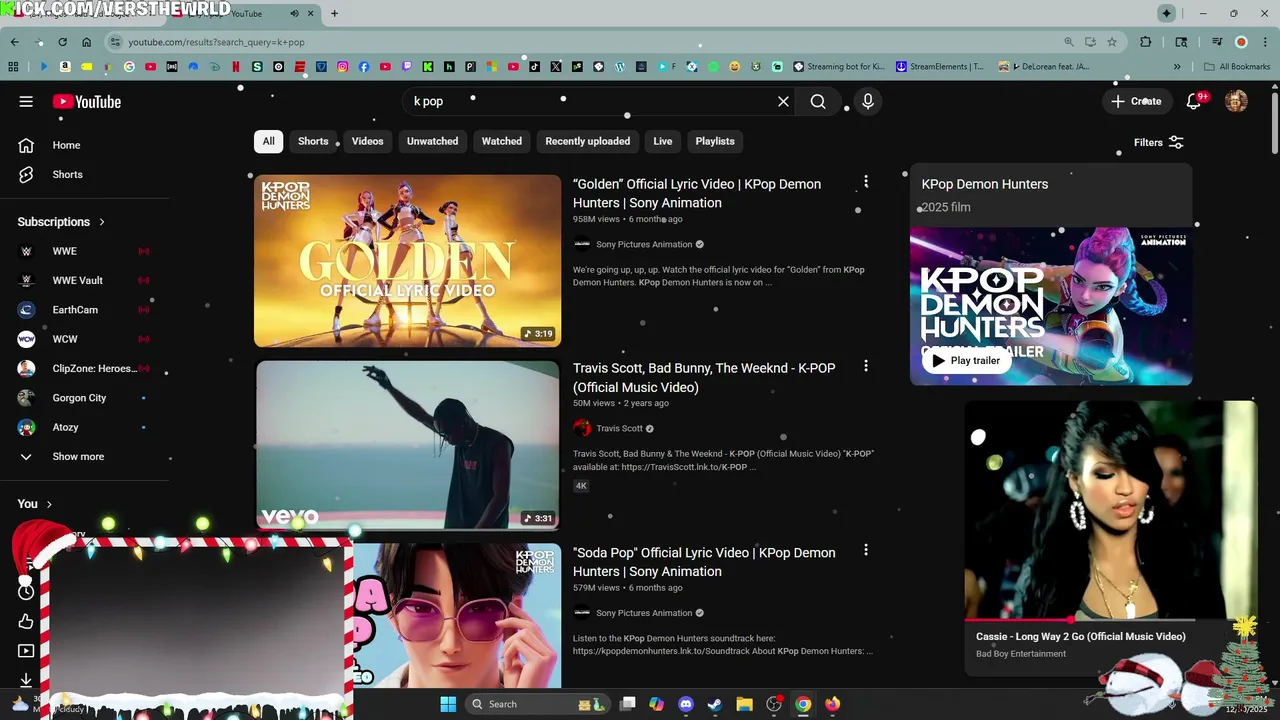Select the Live filter chip
This screenshot has width=1280, height=720.
663,141
